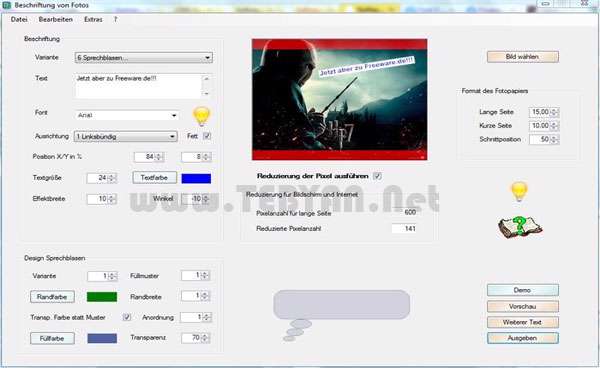
Task: Click the Bild wählen button
Action: (x=523, y=57)
